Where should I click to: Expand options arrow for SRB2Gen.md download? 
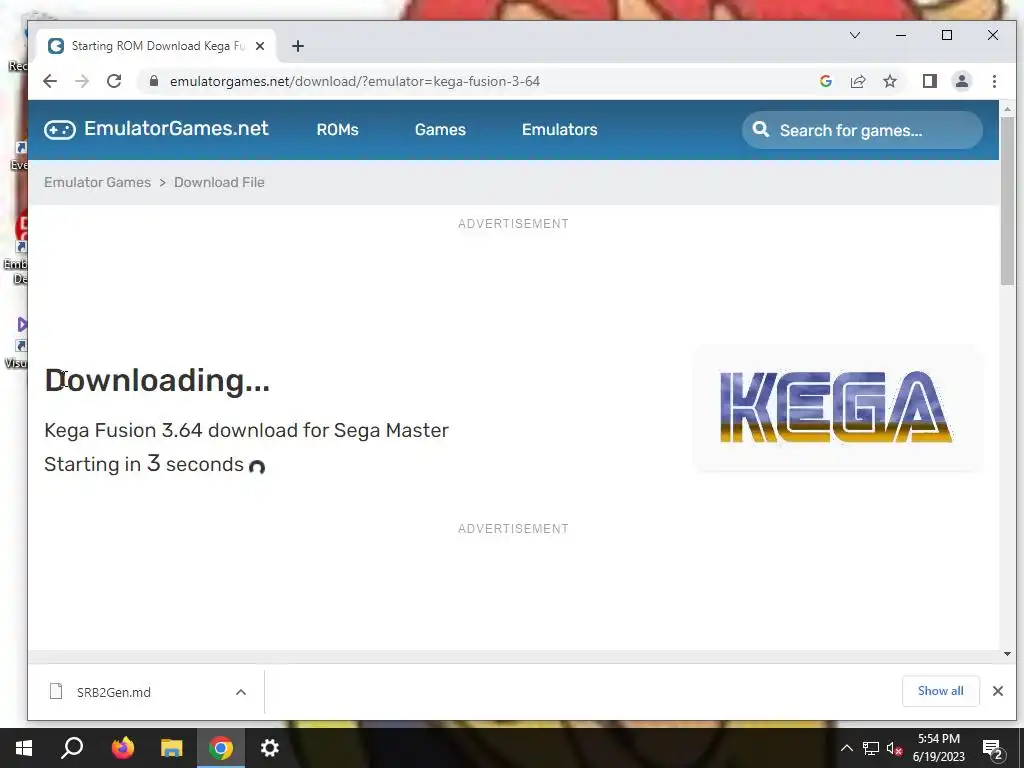coord(241,692)
